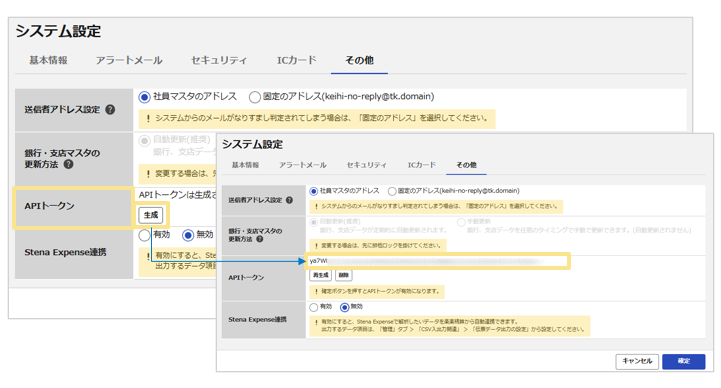Click the 生成 button for APIトークン
Screen dimensions: 721x388
[151, 215]
